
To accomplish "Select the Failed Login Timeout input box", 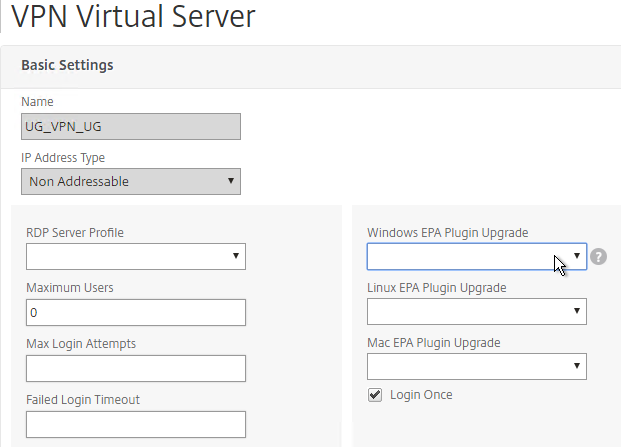I will (x=136, y=424).
